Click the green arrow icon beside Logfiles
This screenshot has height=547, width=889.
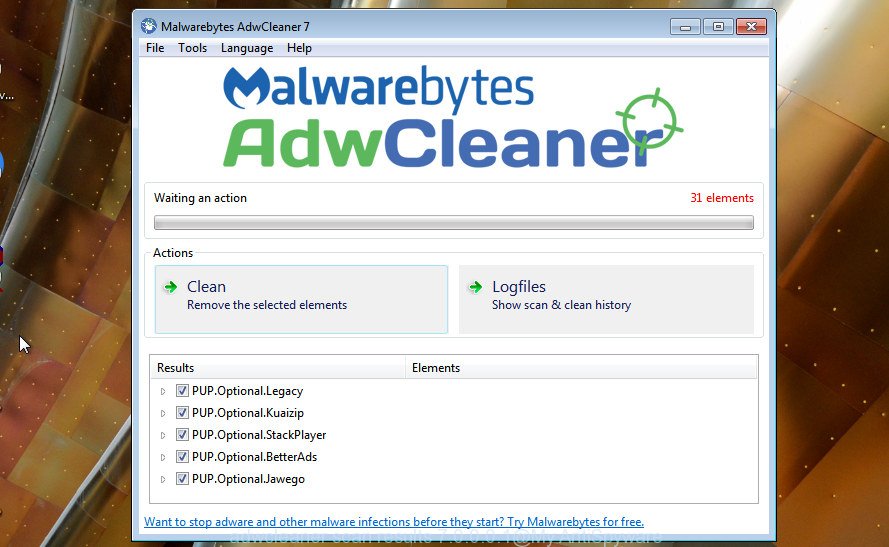click(x=476, y=287)
